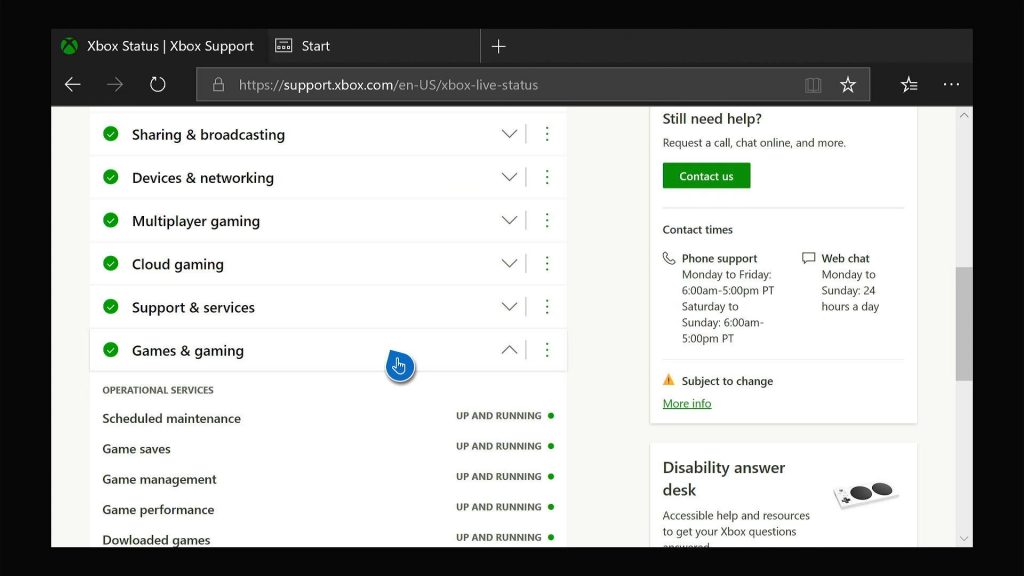Open reading view book icon
This screenshot has height=576, width=1024.
point(813,85)
